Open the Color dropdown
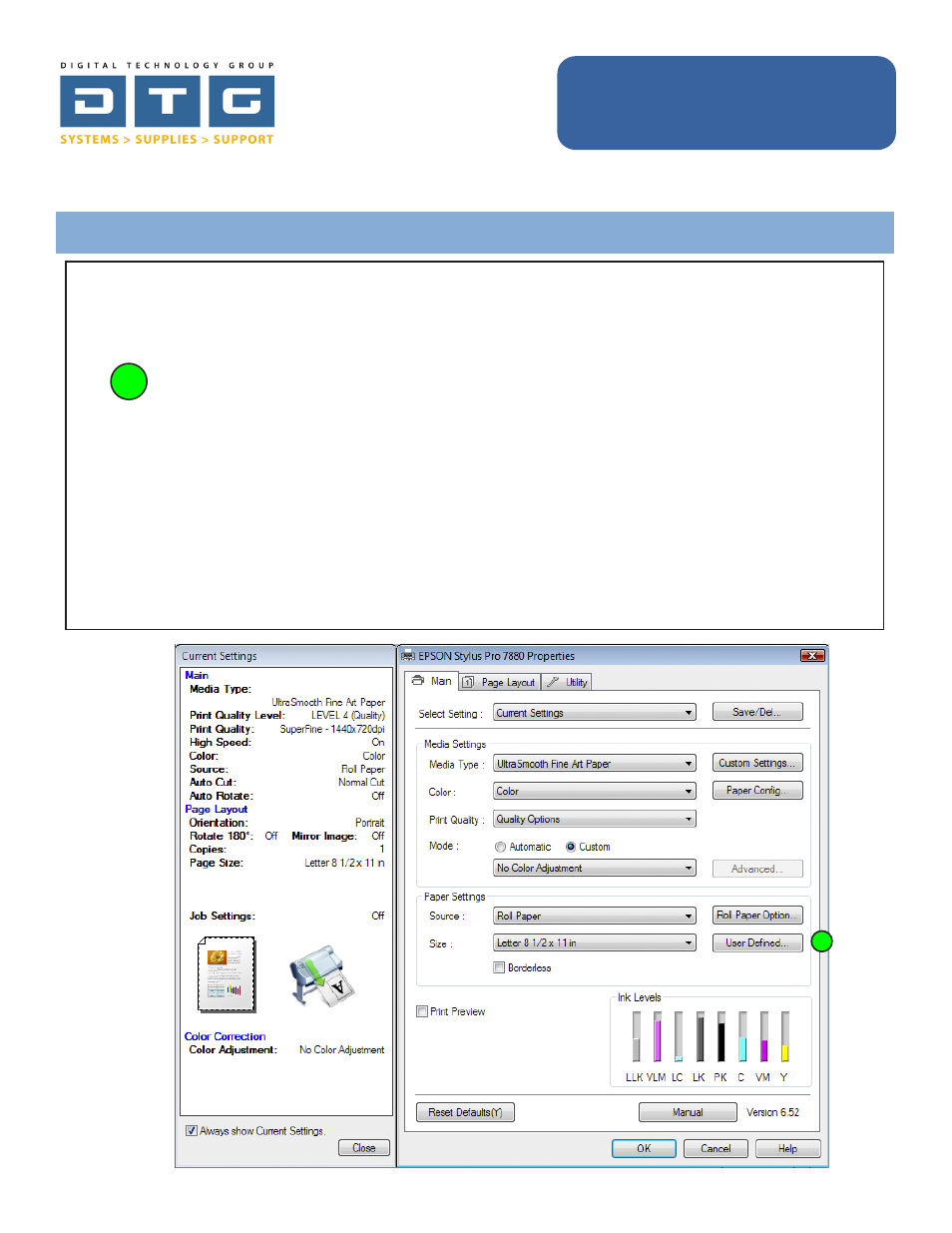 pyautogui.click(x=595, y=791)
